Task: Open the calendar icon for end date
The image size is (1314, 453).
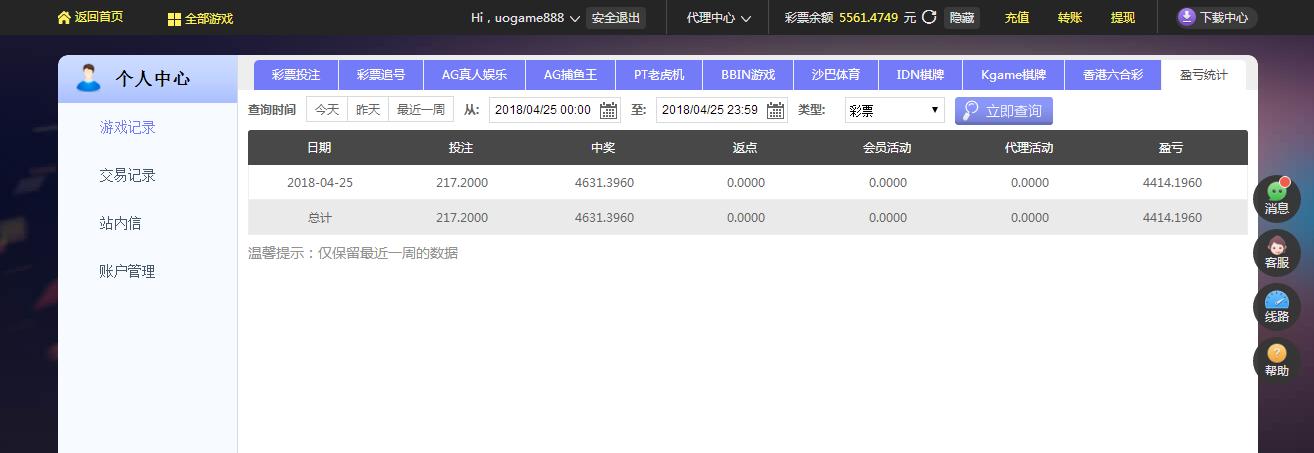Action: pyautogui.click(x=775, y=110)
